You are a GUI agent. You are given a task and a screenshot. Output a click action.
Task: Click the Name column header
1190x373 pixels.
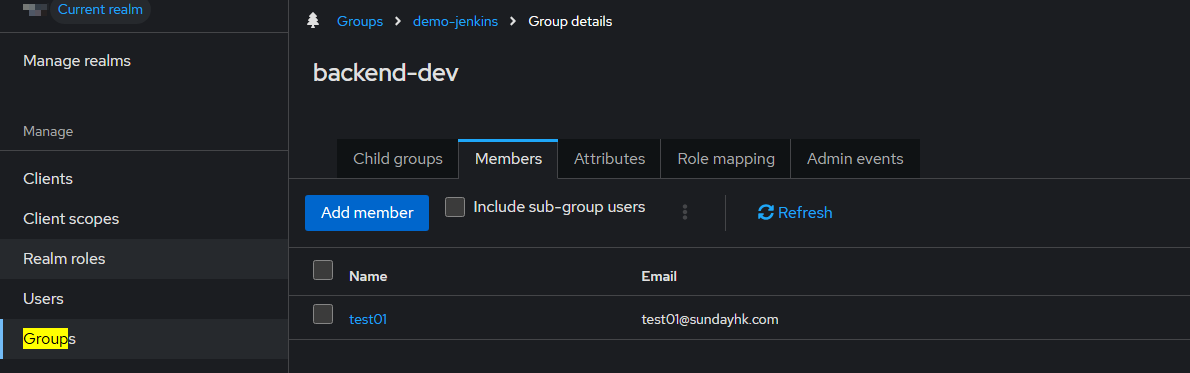[x=368, y=277]
